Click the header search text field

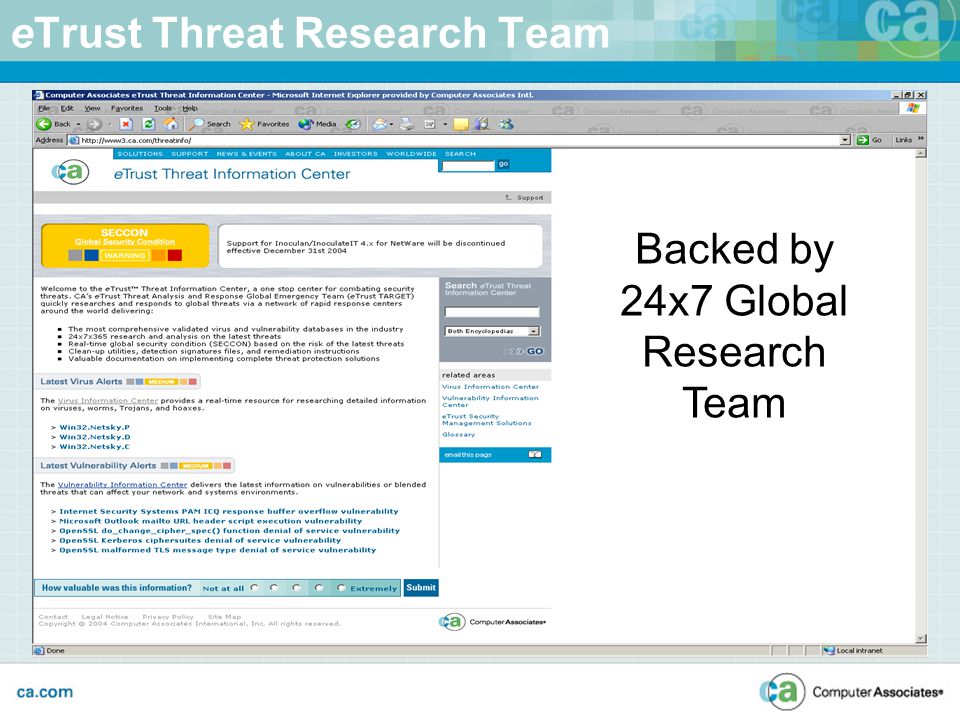click(468, 165)
